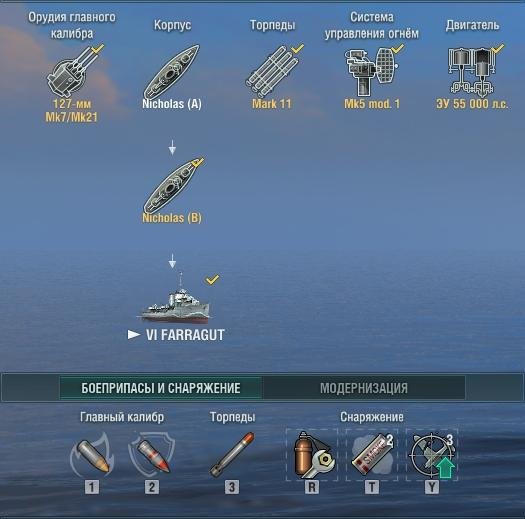This screenshot has width=525, height=519.
Task: Click the checkmark on Nicholas (B) hull
Action: (198, 162)
